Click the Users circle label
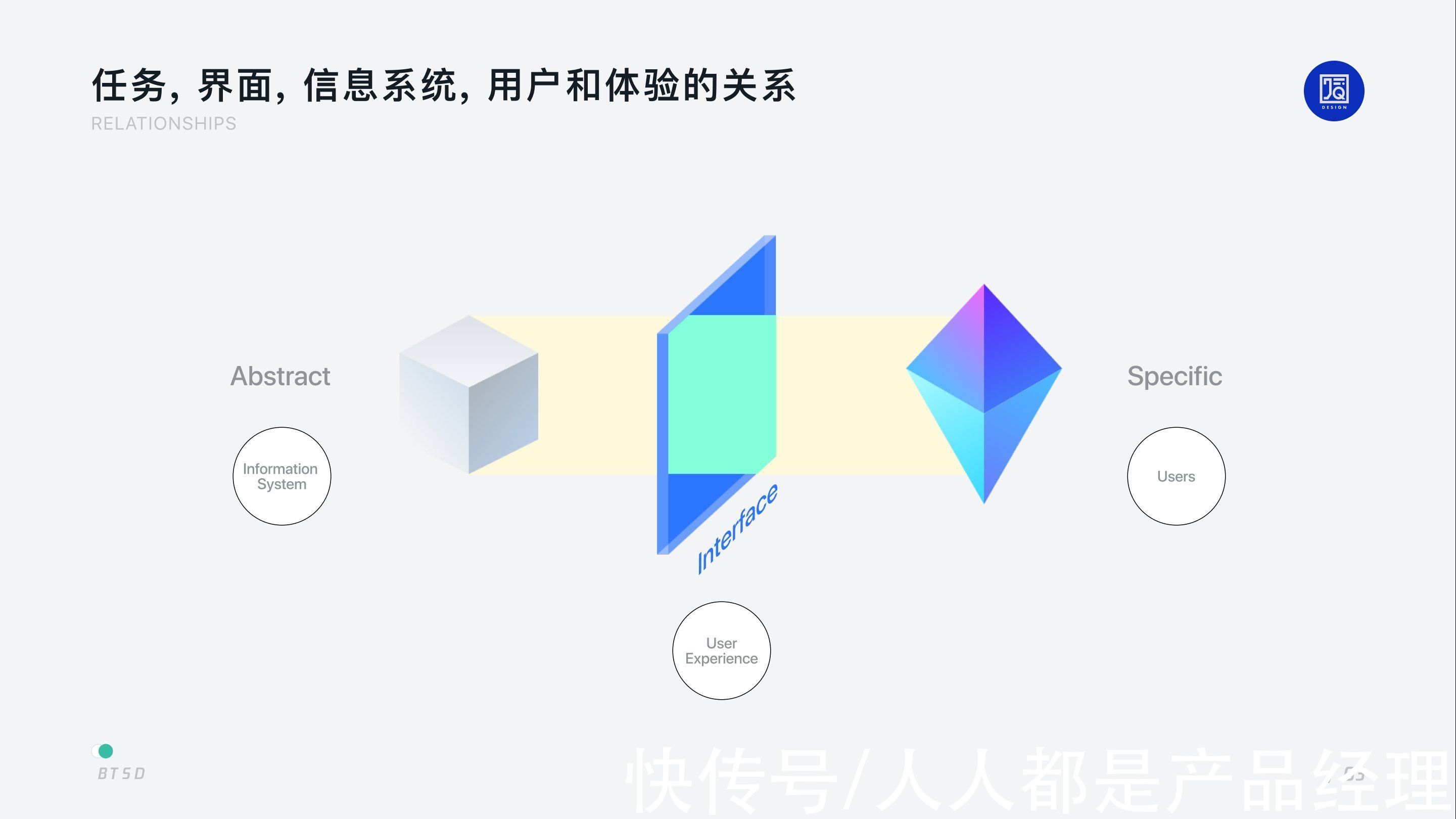Image resolution: width=1456 pixels, height=819 pixels. point(1174,475)
